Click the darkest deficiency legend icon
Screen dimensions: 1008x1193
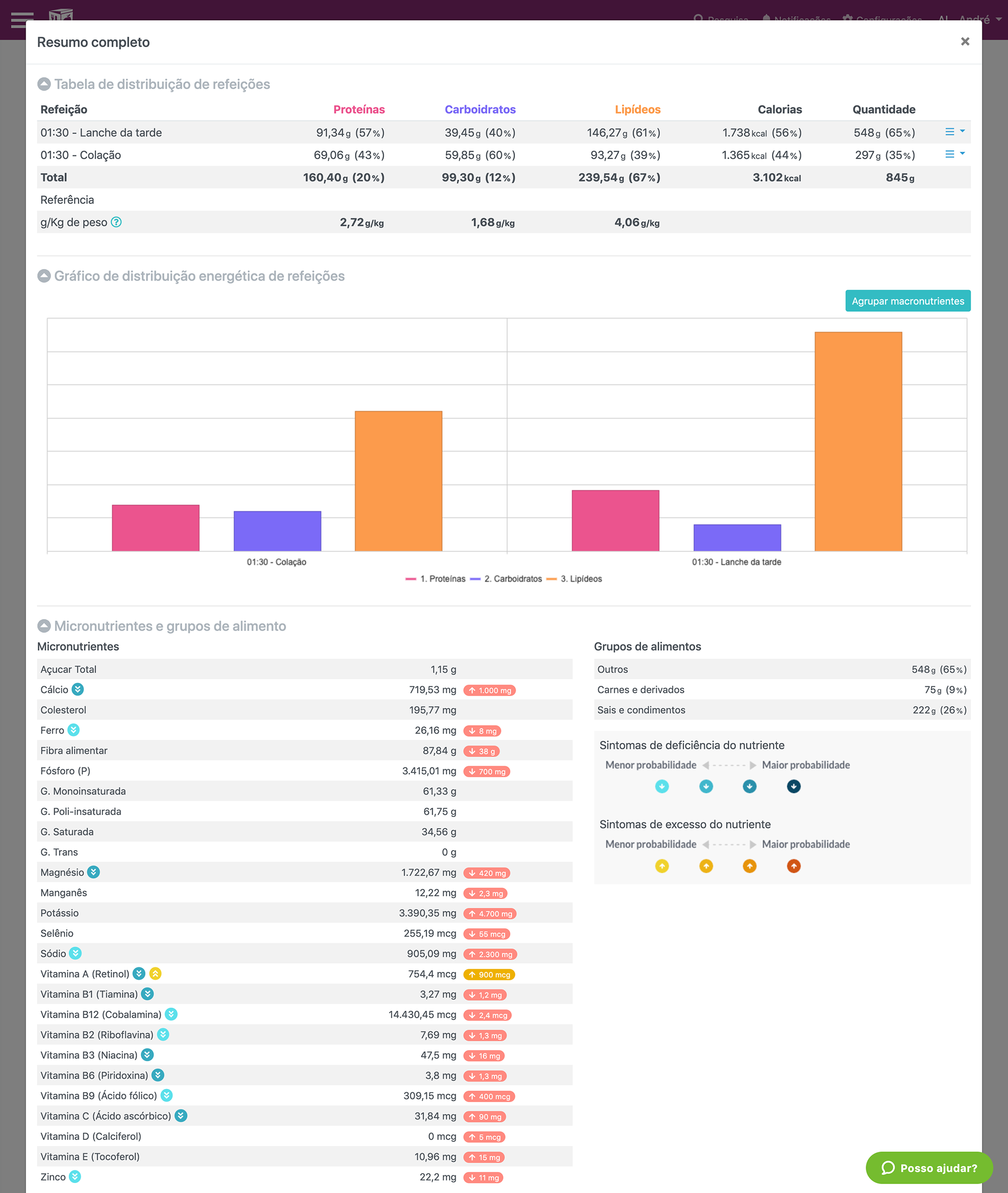tap(794, 787)
